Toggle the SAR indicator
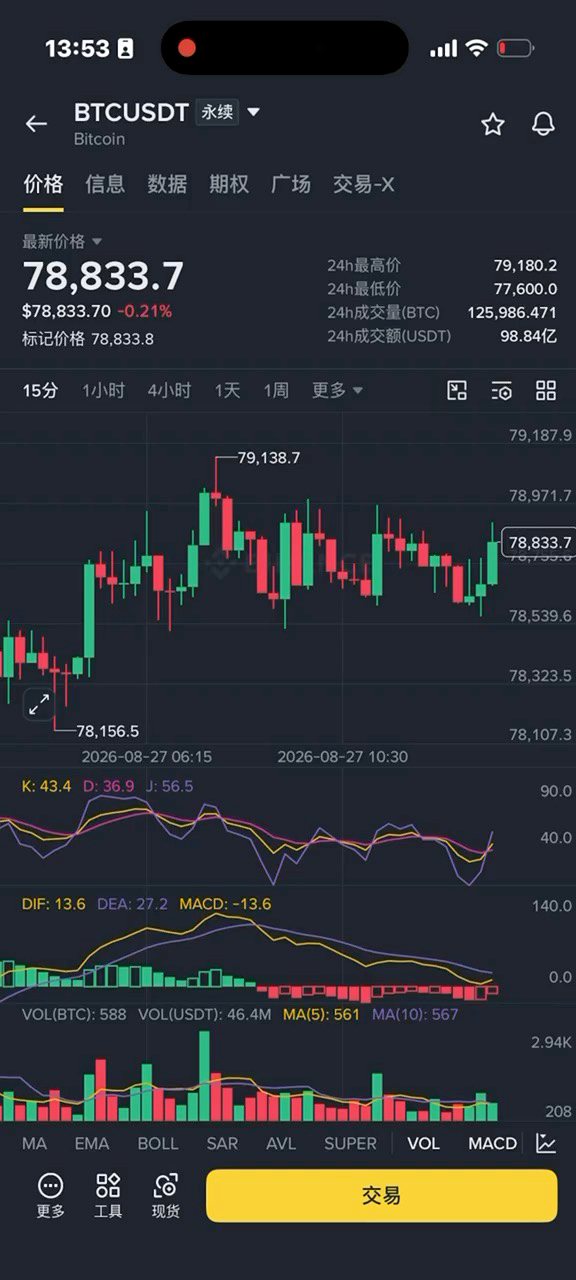This screenshot has height=1280, width=576. pyautogui.click(x=222, y=1143)
